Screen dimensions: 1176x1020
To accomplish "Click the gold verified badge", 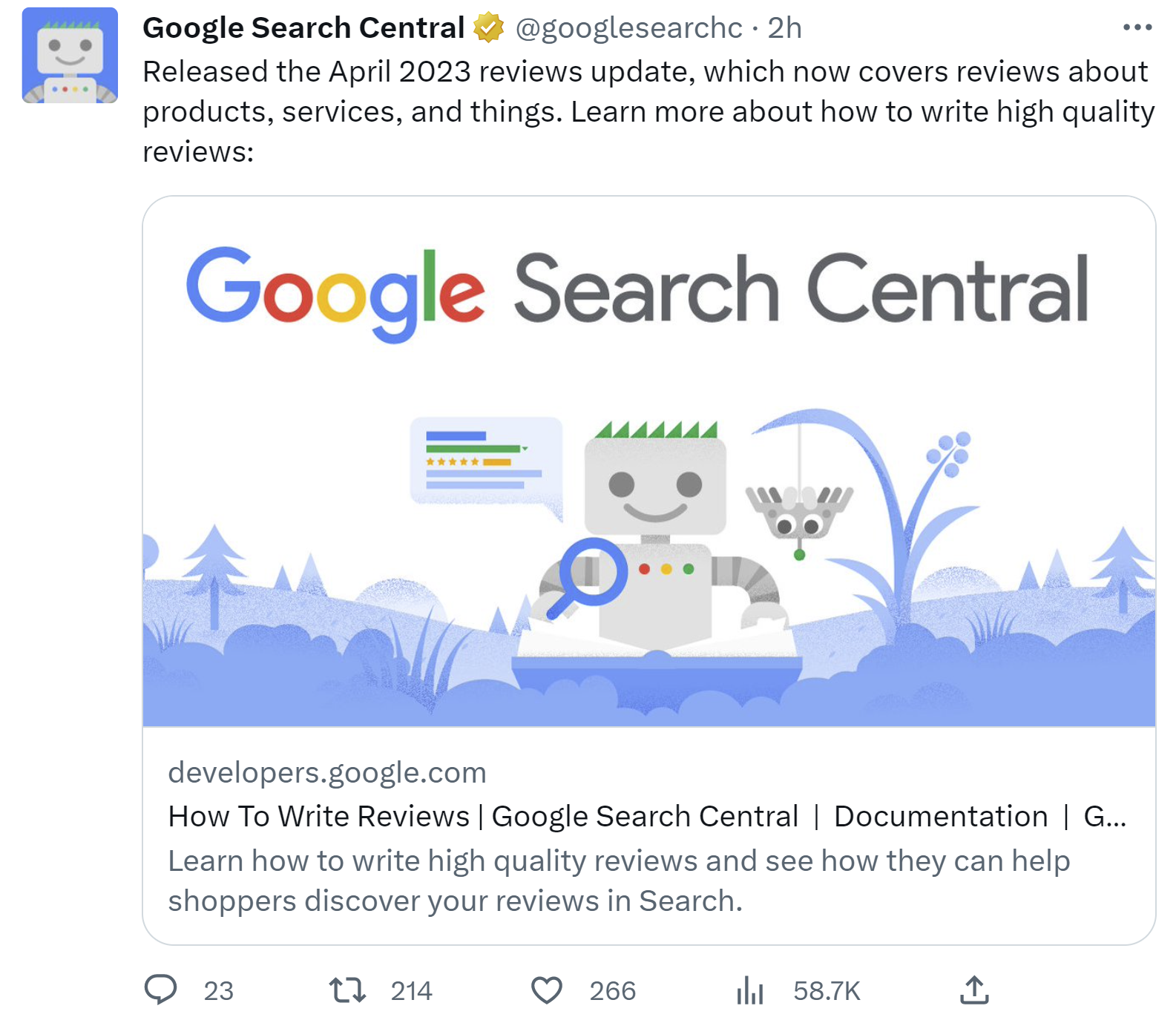I will [489, 27].
